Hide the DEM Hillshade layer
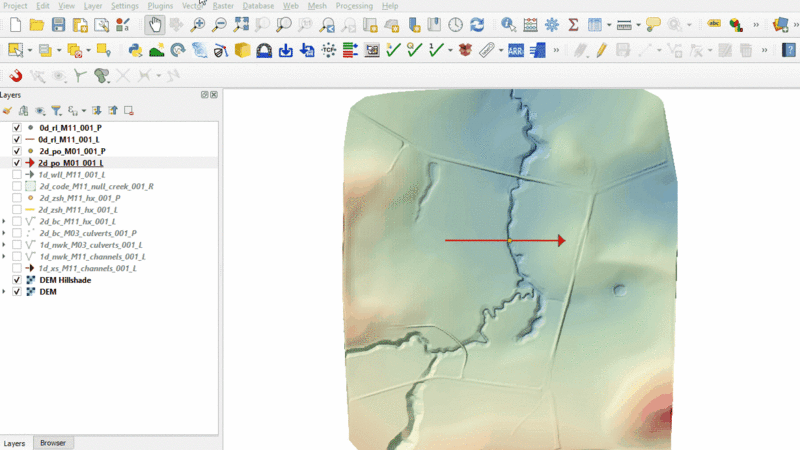The image size is (800, 450). click(x=17, y=280)
